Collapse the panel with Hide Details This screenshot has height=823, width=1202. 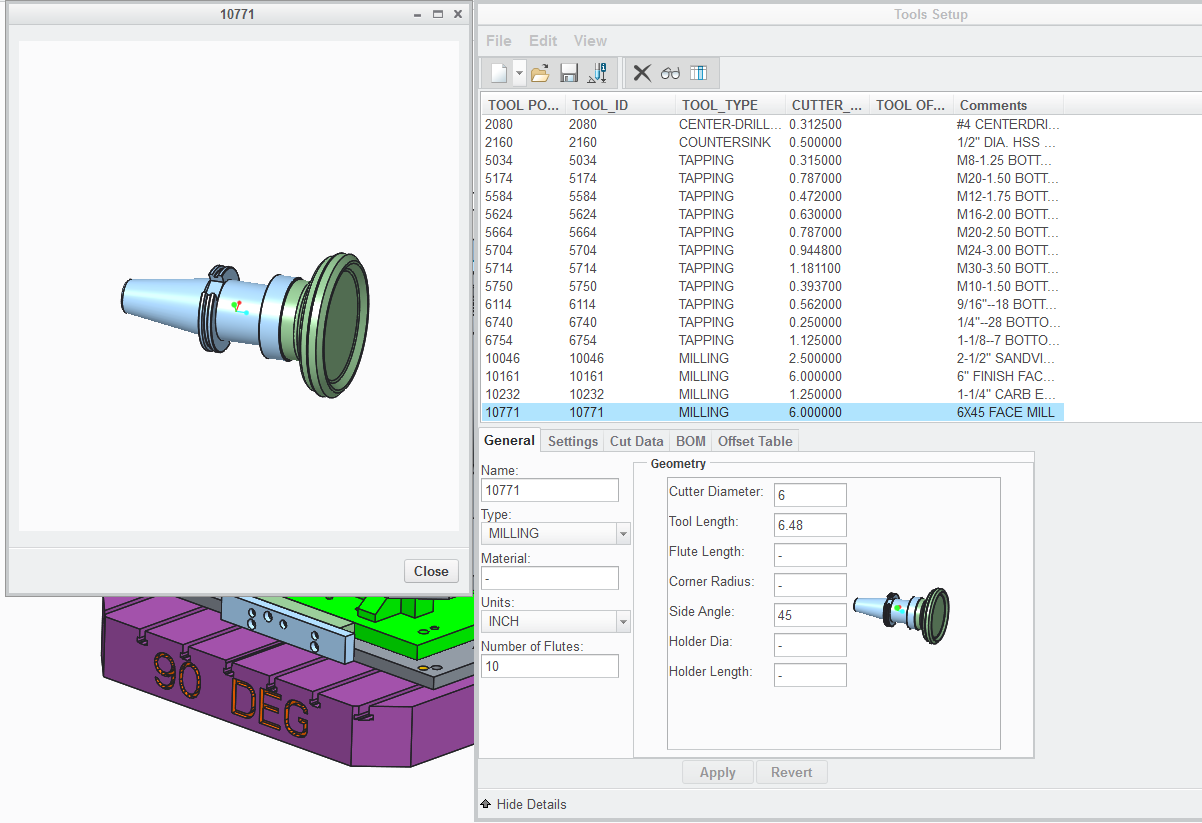tap(523, 804)
